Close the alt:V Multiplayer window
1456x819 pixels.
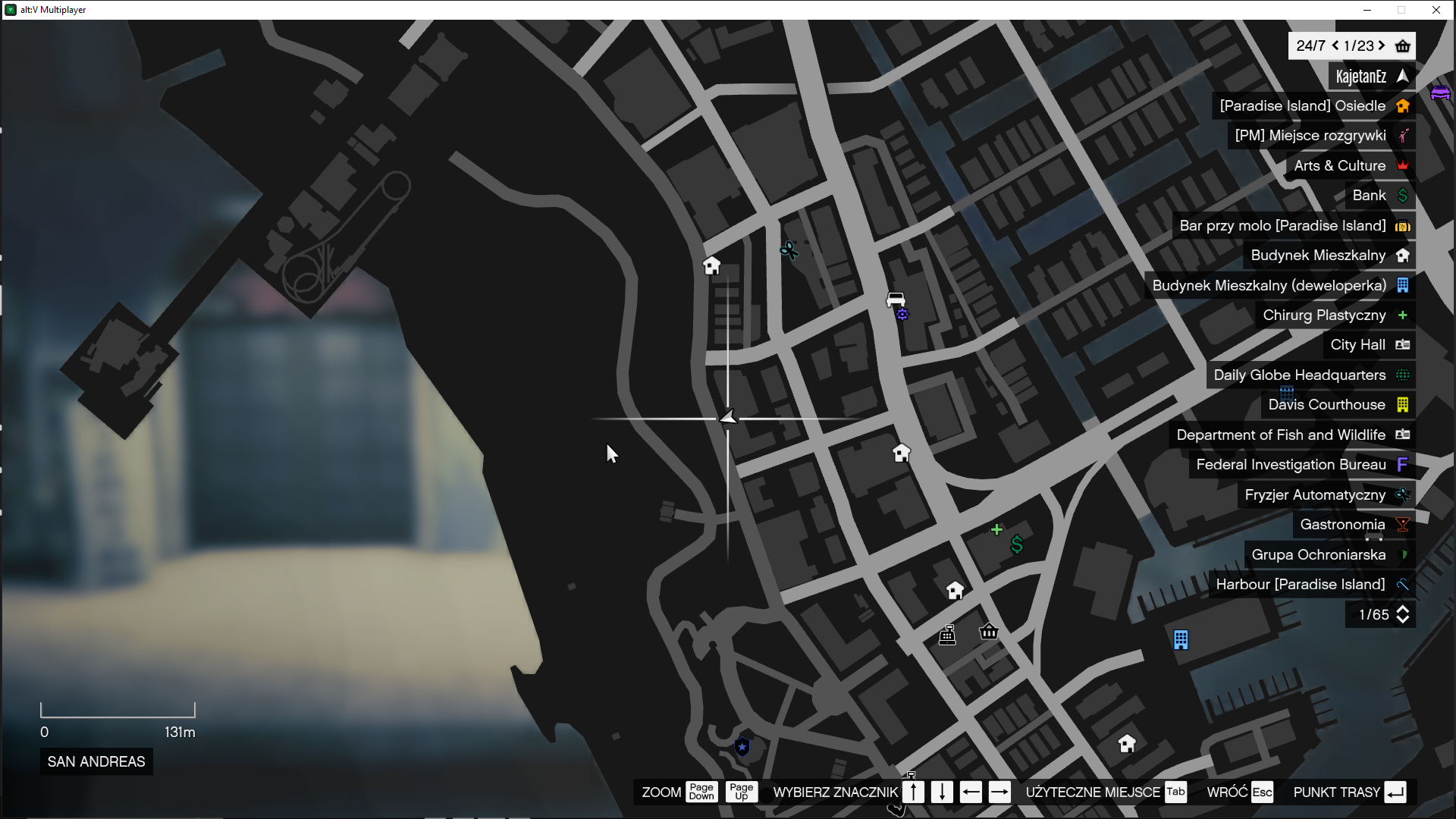coord(1436,10)
